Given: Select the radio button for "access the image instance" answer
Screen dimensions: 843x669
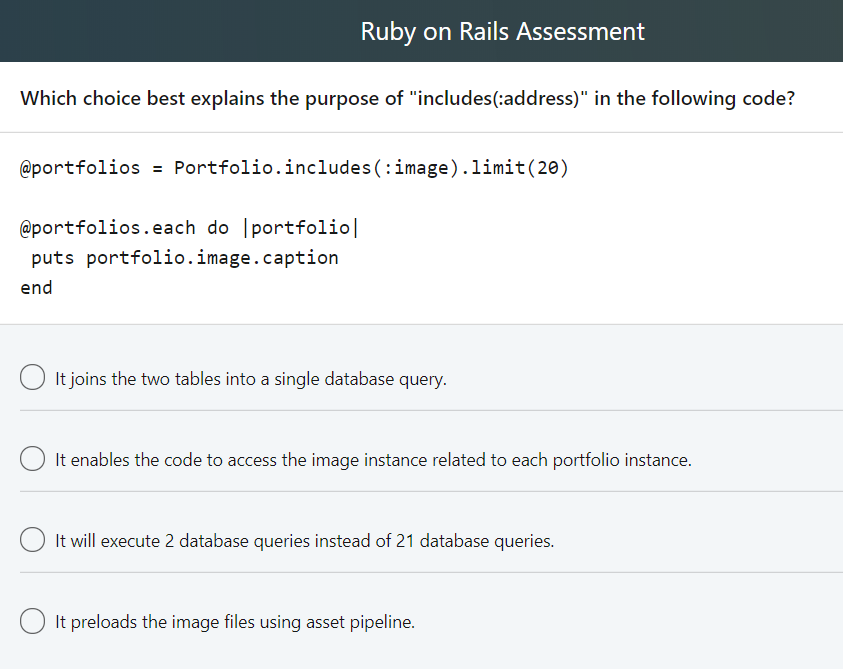Looking at the screenshot, I should (x=32, y=458).
